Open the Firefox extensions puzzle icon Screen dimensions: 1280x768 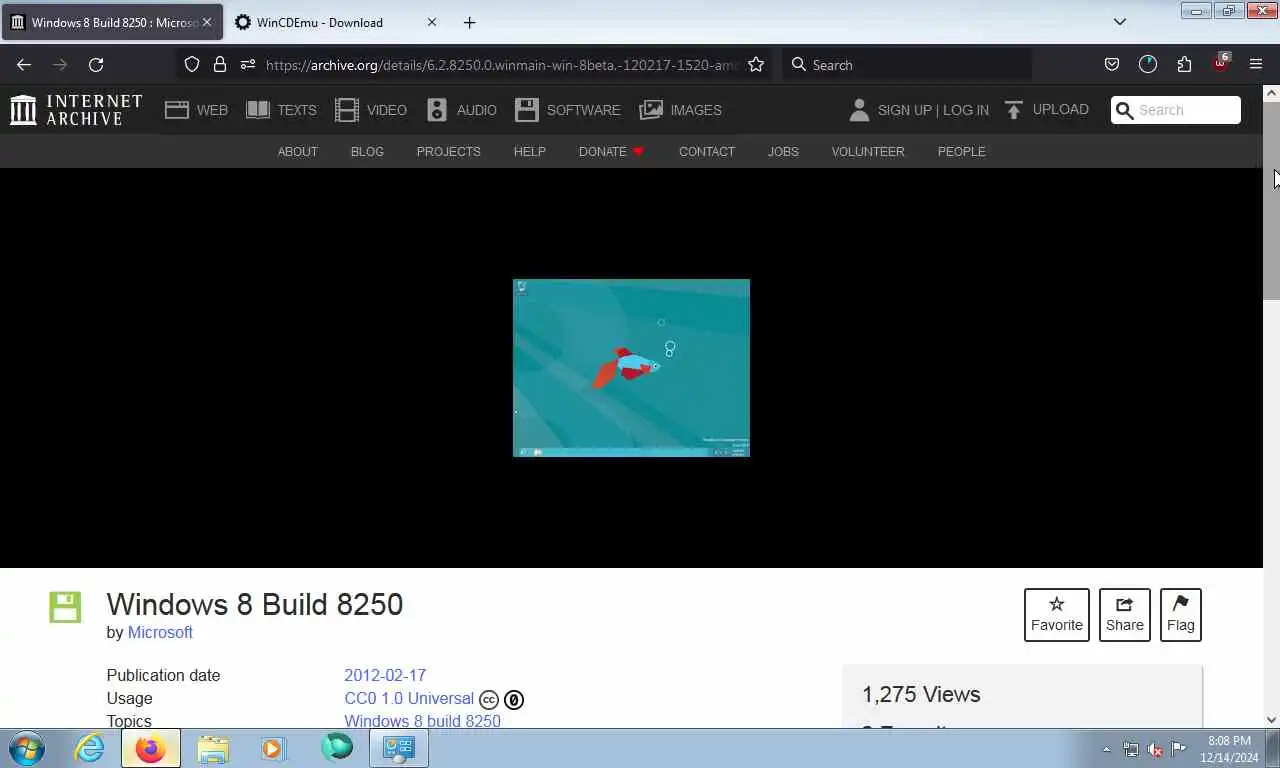point(1184,64)
